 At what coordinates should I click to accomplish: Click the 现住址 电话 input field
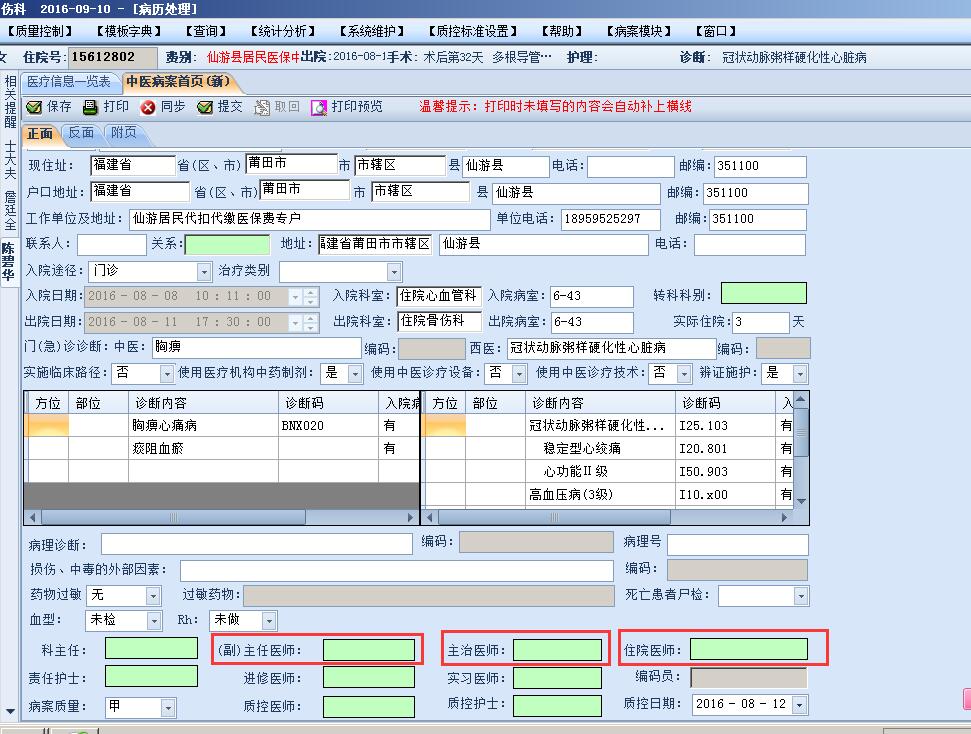[630, 167]
